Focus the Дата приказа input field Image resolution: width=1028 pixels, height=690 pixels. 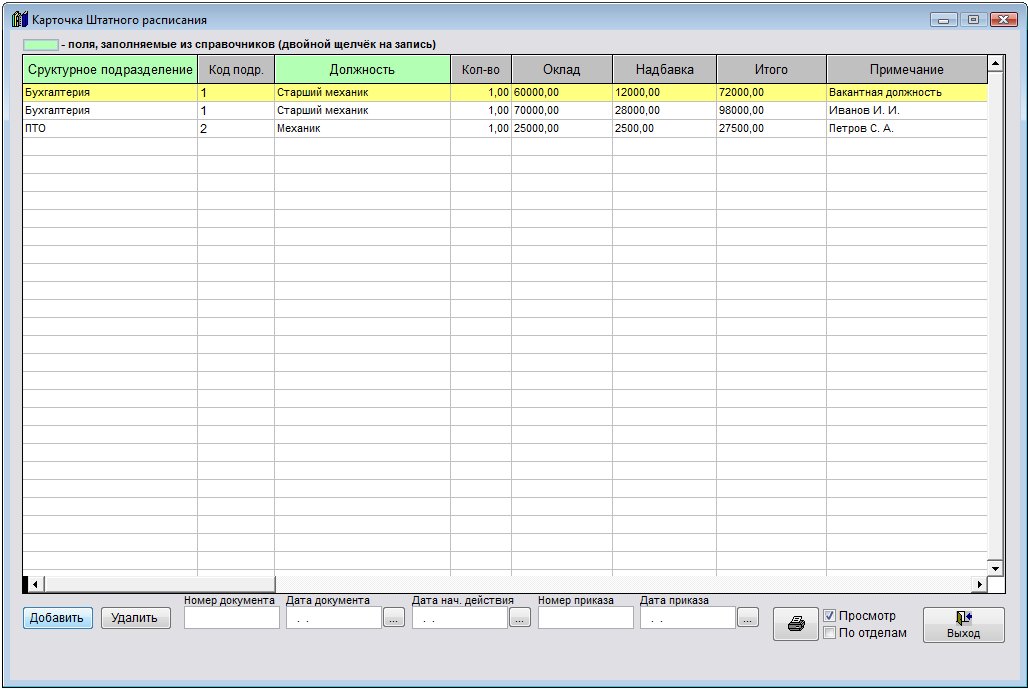click(x=688, y=618)
